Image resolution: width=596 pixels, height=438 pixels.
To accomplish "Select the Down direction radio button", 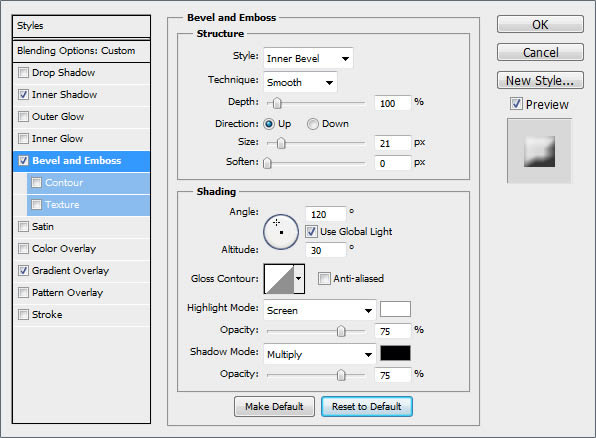I will tap(312, 124).
